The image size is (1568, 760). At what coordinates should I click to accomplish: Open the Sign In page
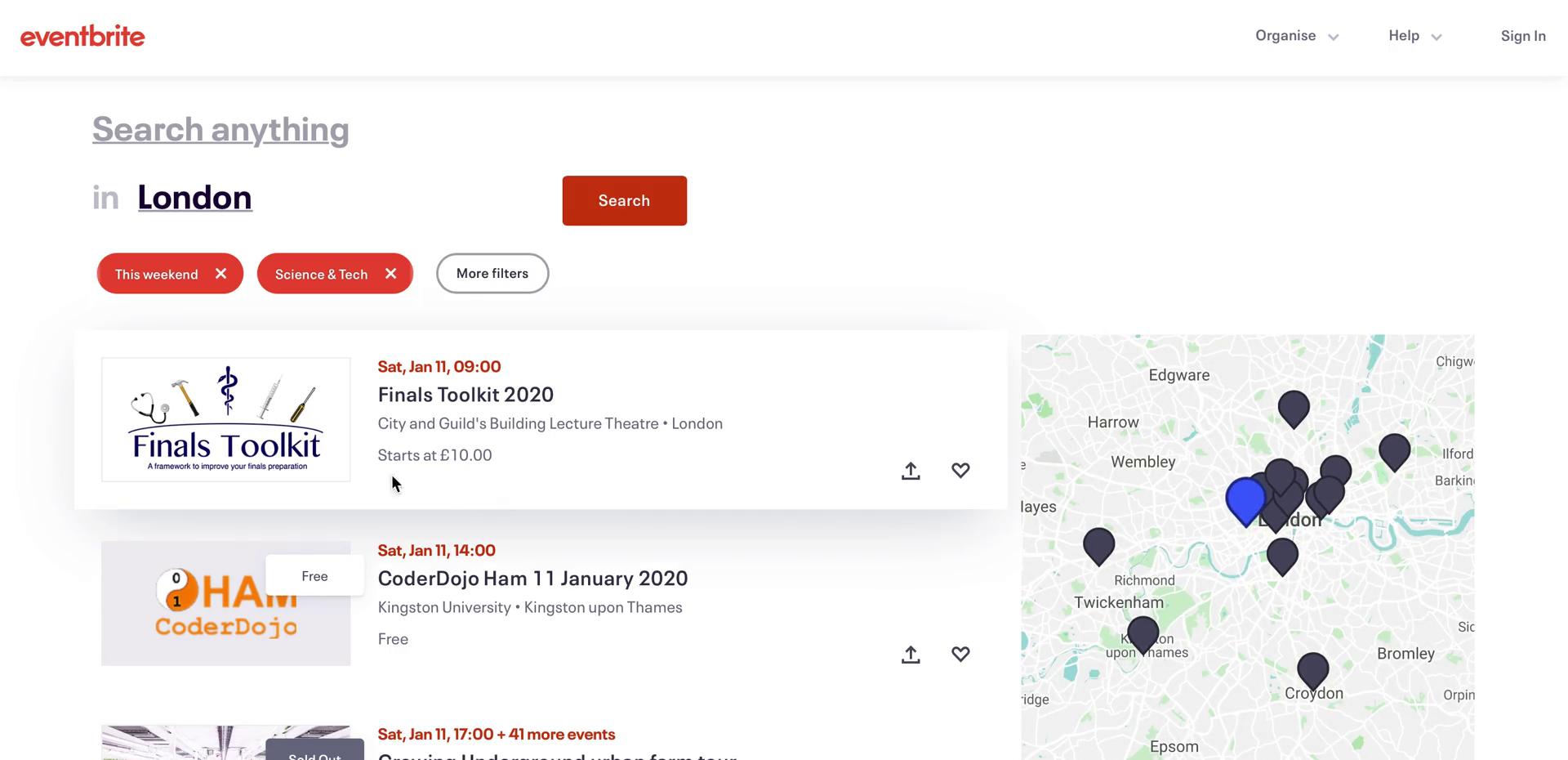click(1523, 36)
